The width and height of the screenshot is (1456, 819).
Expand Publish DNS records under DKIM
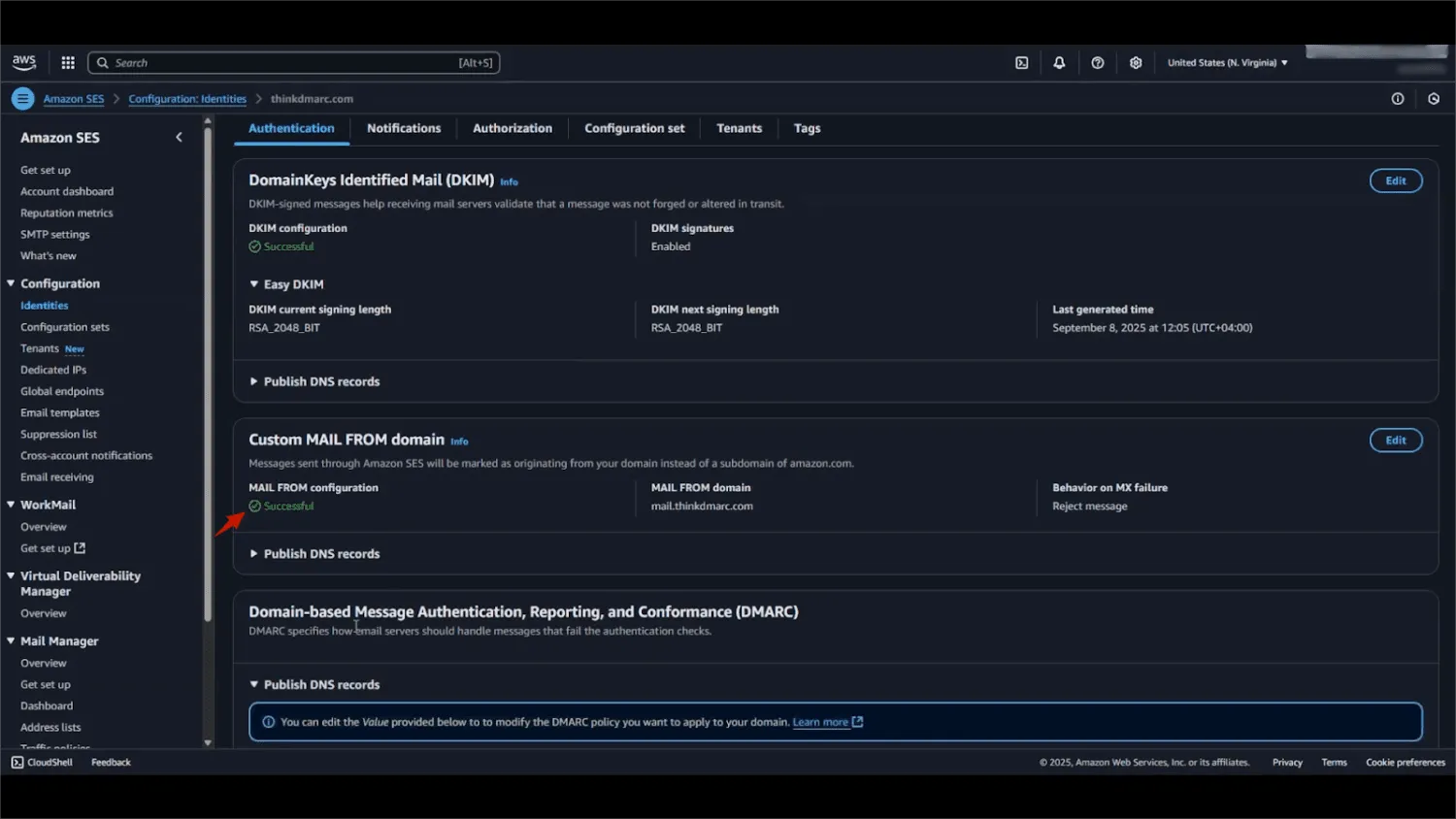tap(314, 381)
